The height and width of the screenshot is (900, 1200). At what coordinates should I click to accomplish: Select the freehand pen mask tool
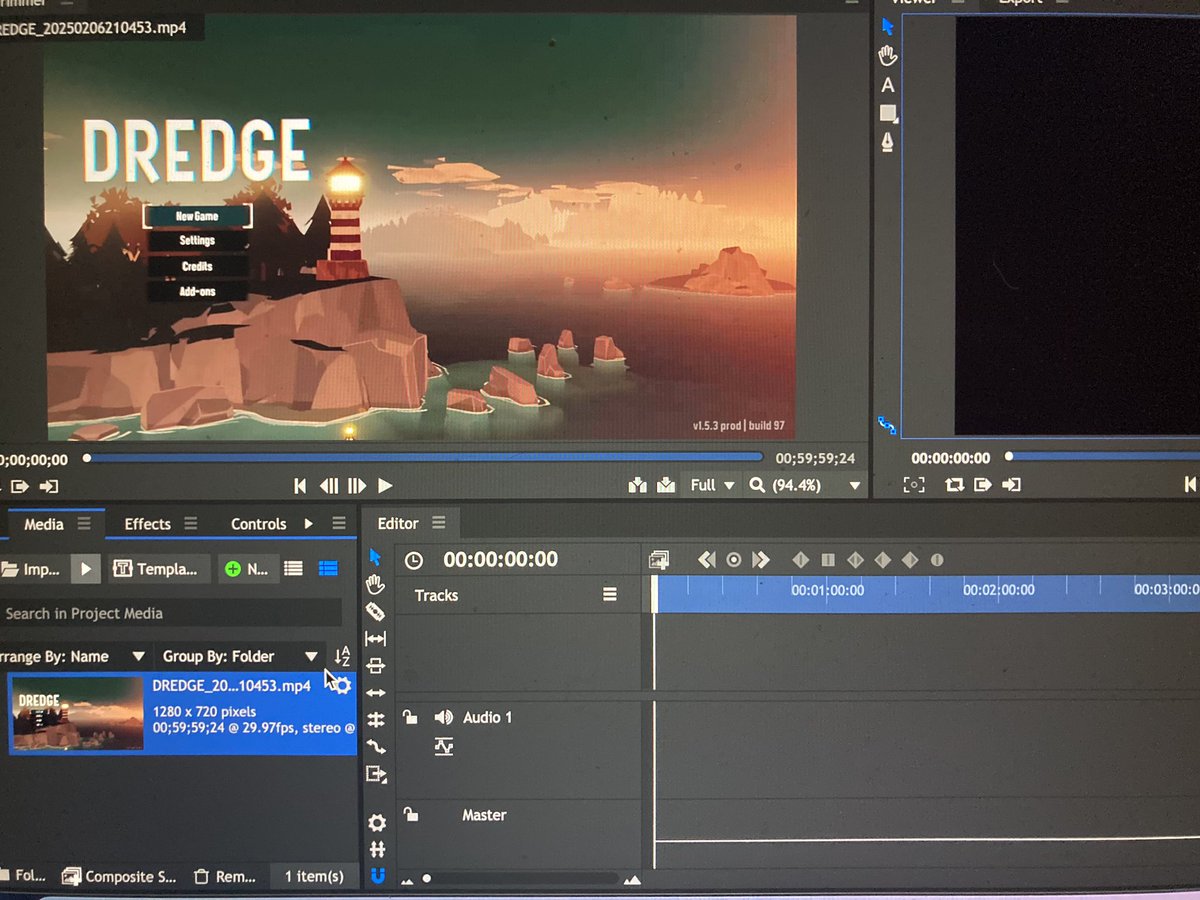click(887, 142)
